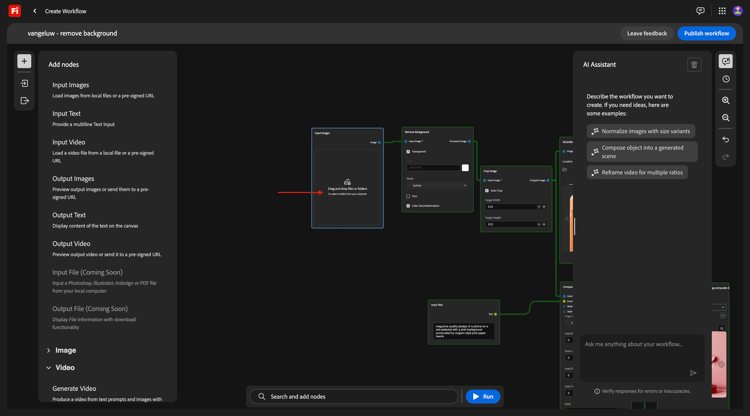Click the upload icon in Input Images node

pos(347,182)
